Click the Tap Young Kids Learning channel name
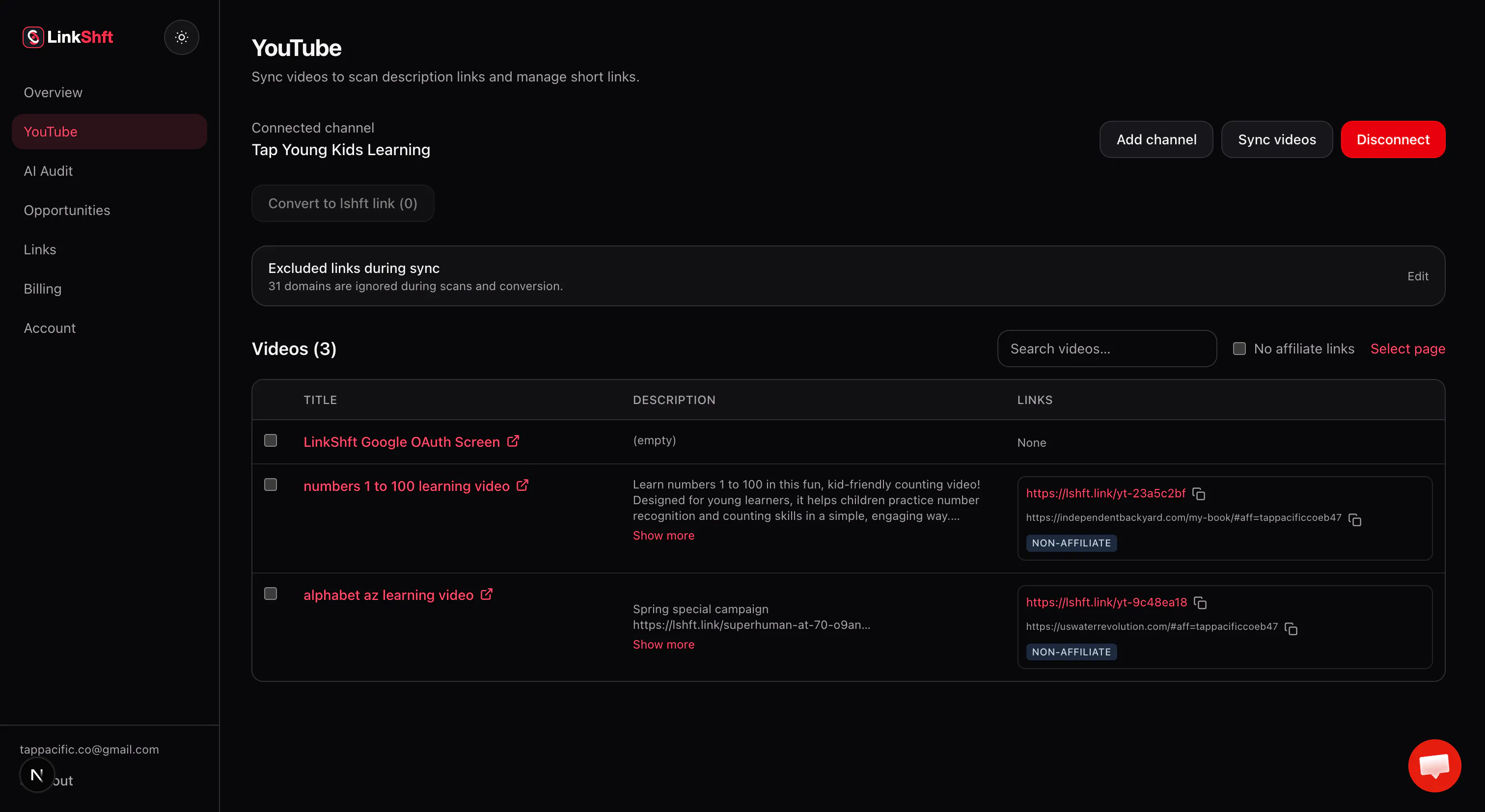This screenshot has width=1485, height=812. (x=341, y=150)
